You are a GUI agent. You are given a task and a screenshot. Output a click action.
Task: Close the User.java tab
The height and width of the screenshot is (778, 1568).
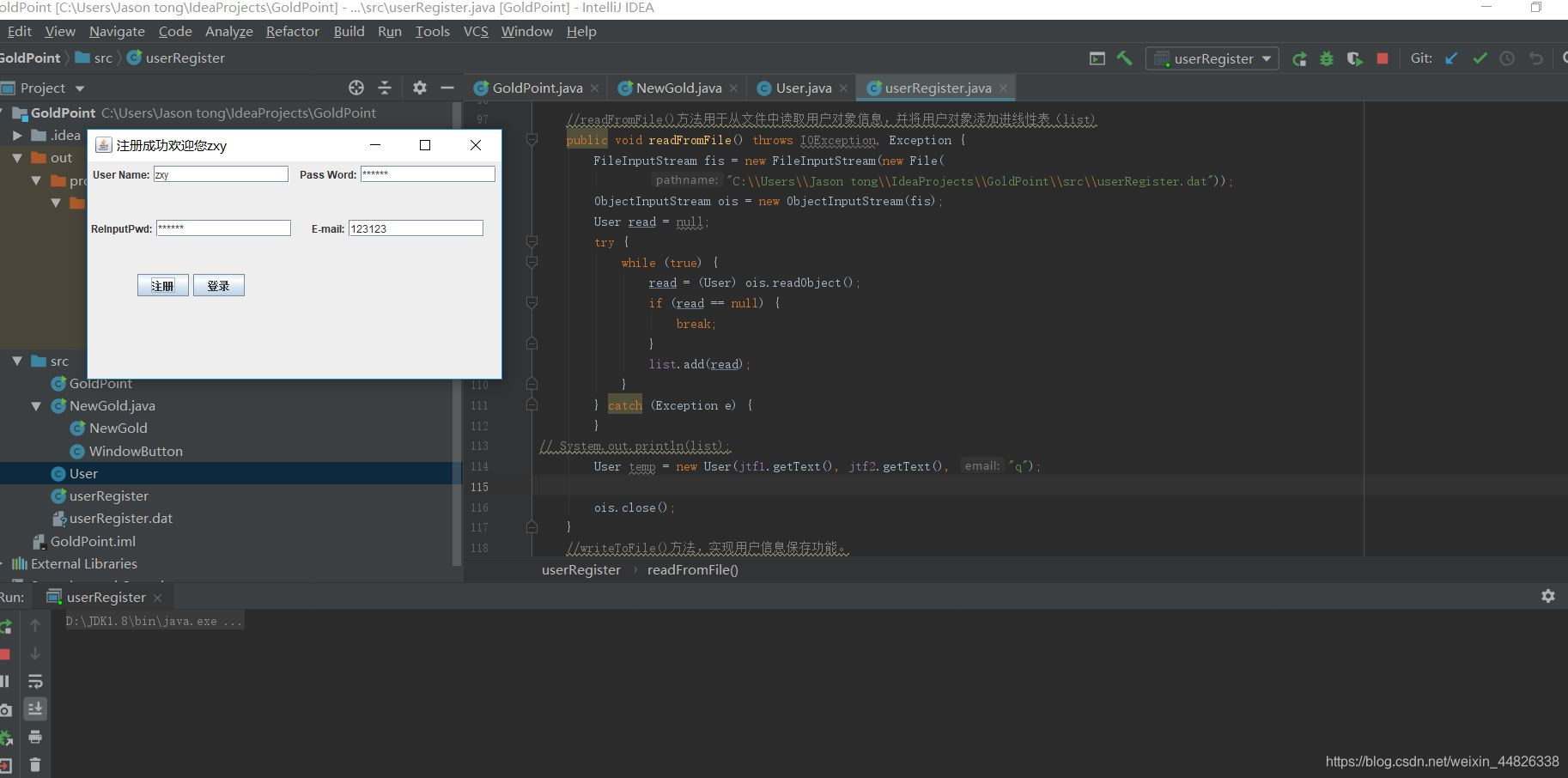point(843,88)
